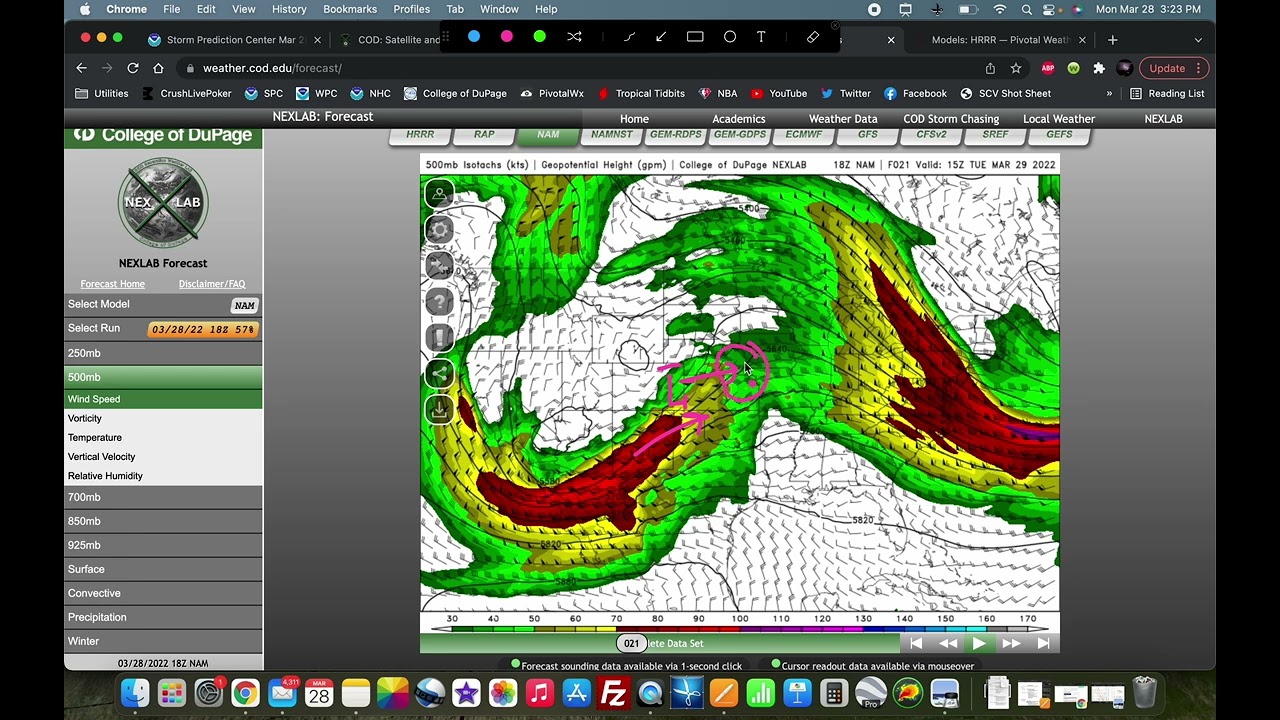The width and height of the screenshot is (1280, 720).
Task: Select the text annotation tool
Action: pos(761,37)
